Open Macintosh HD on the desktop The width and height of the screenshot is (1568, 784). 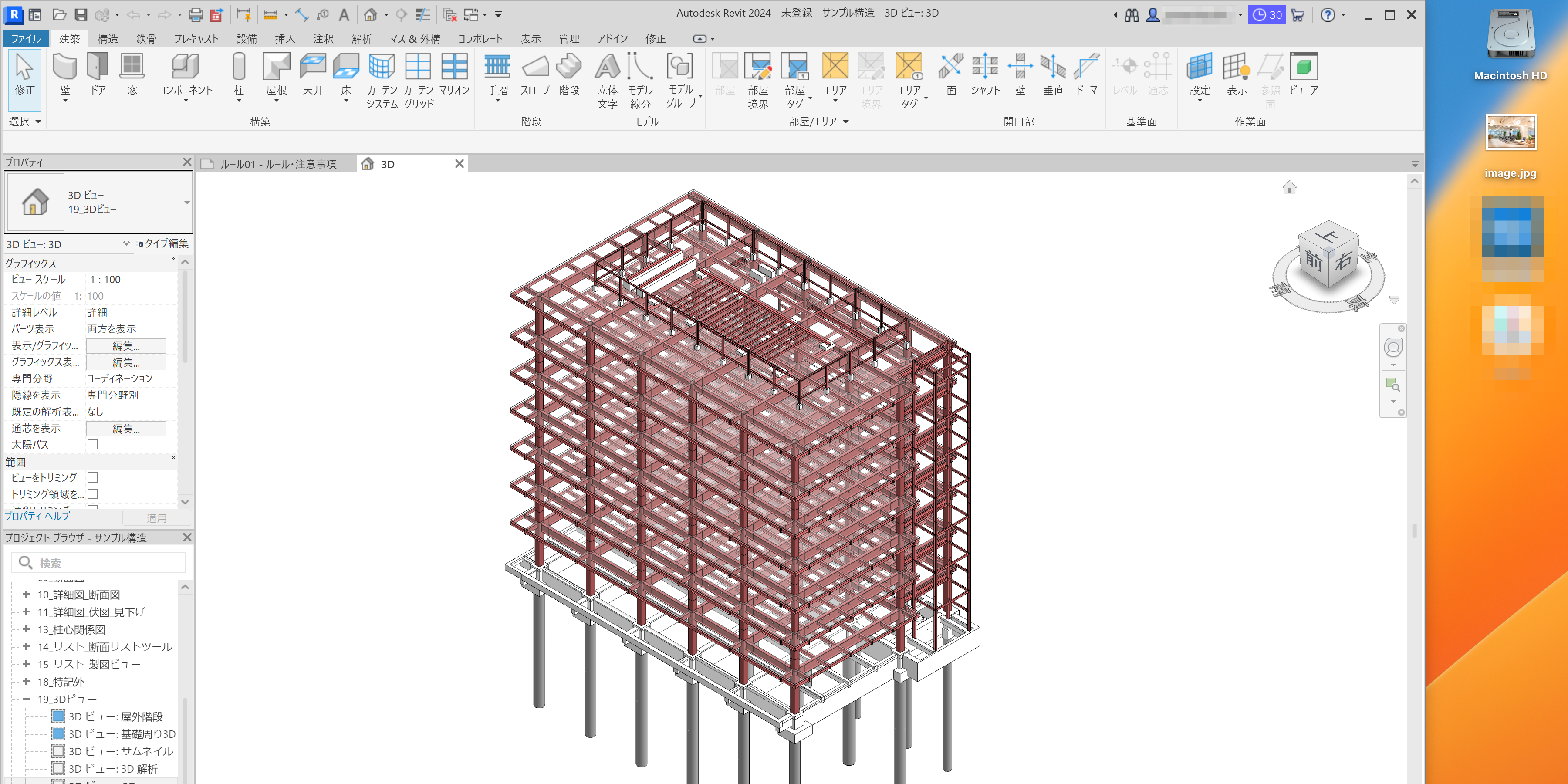(x=1510, y=44)
